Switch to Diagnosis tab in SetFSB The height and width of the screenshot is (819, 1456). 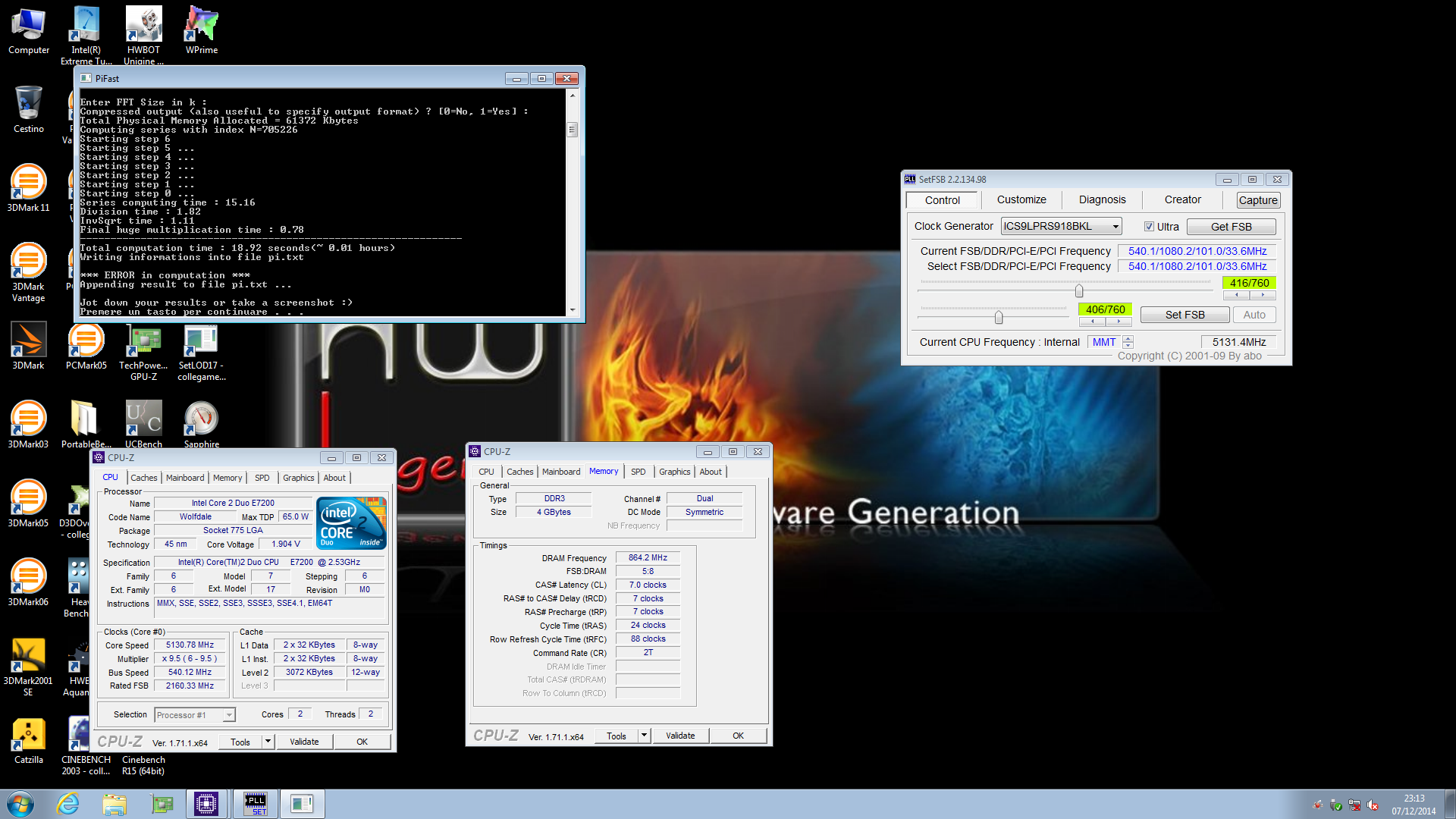[1102, 199]
